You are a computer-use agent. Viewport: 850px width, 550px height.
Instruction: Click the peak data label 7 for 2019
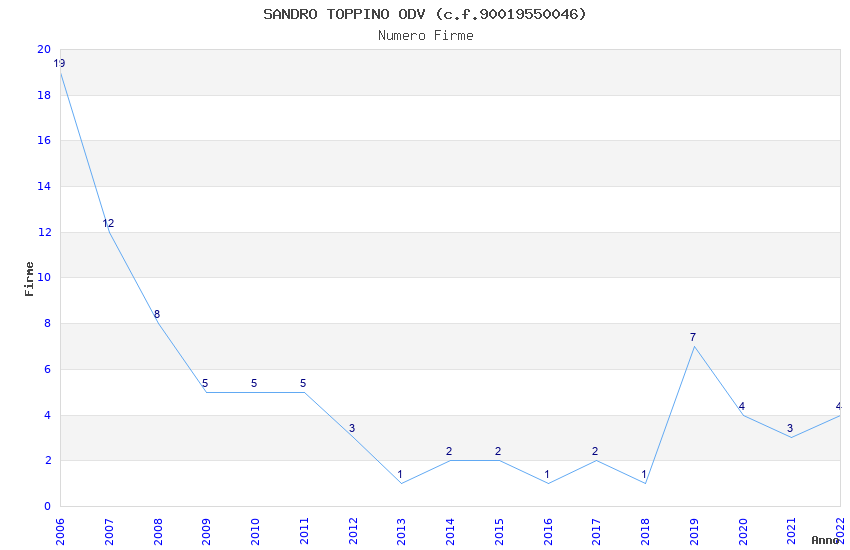693,338
